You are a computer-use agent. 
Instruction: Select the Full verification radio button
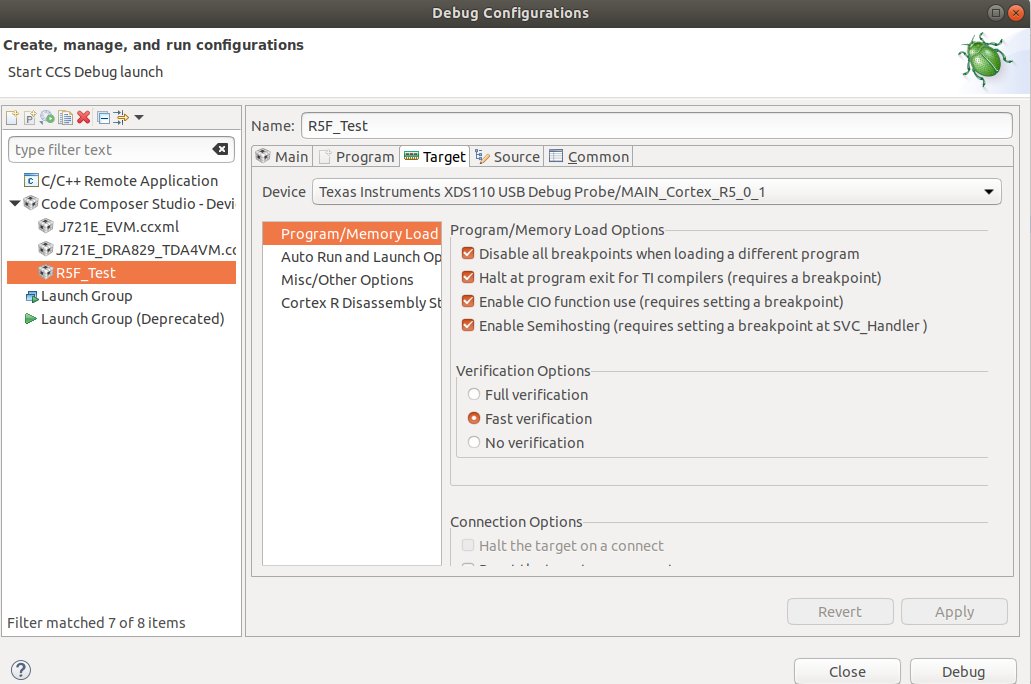coord(474,395)
